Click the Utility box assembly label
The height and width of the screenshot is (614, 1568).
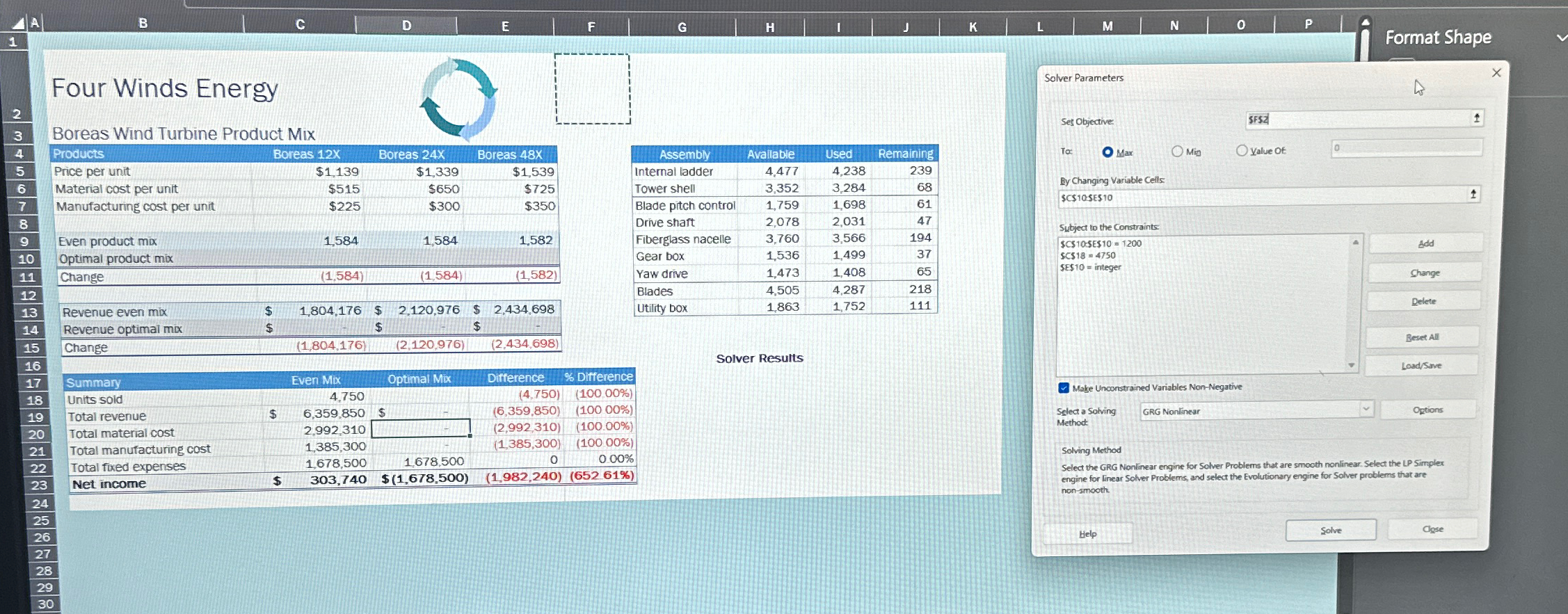662,308
